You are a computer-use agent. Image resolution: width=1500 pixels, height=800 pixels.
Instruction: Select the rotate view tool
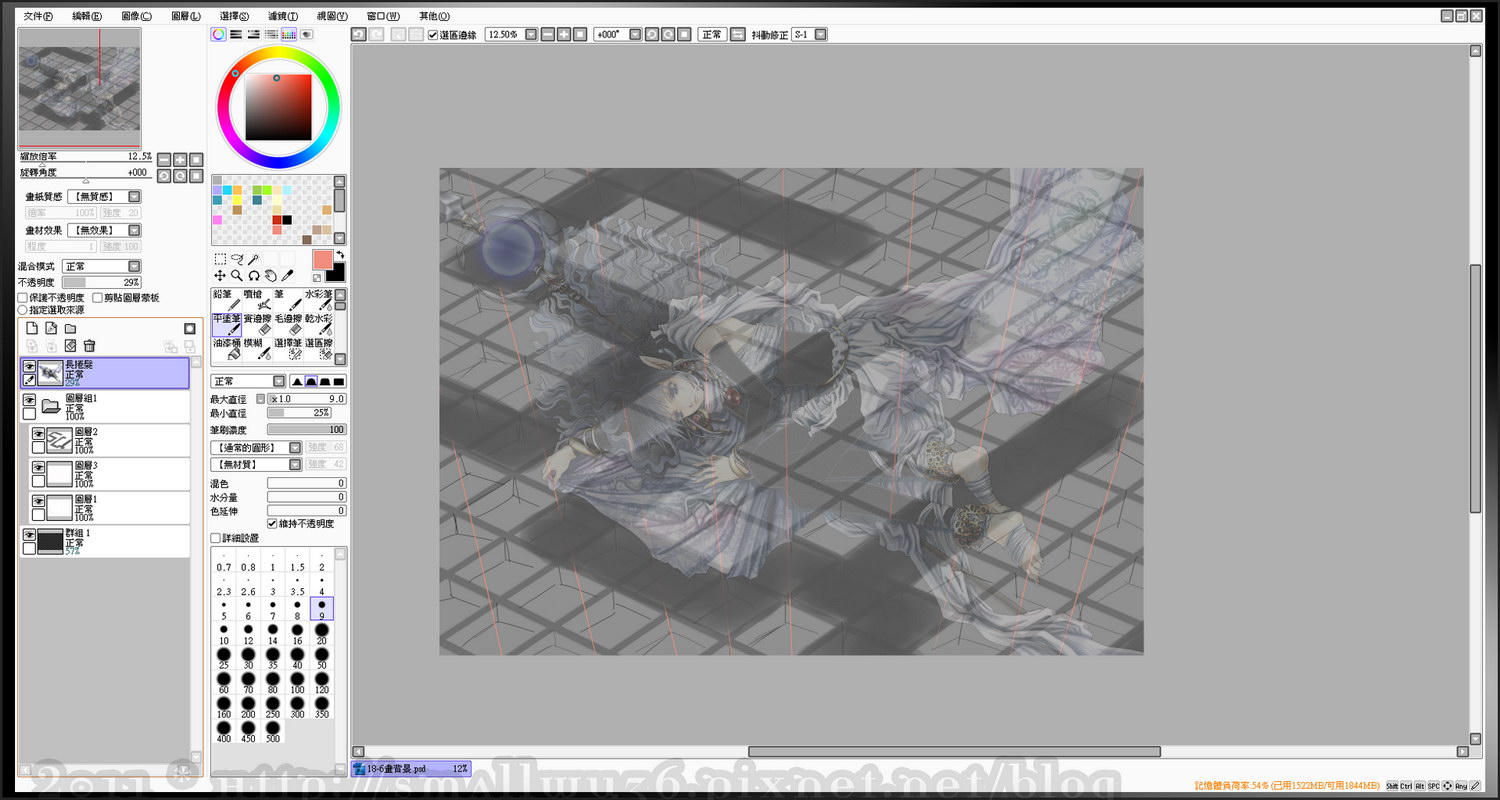[x=254, y=275]
